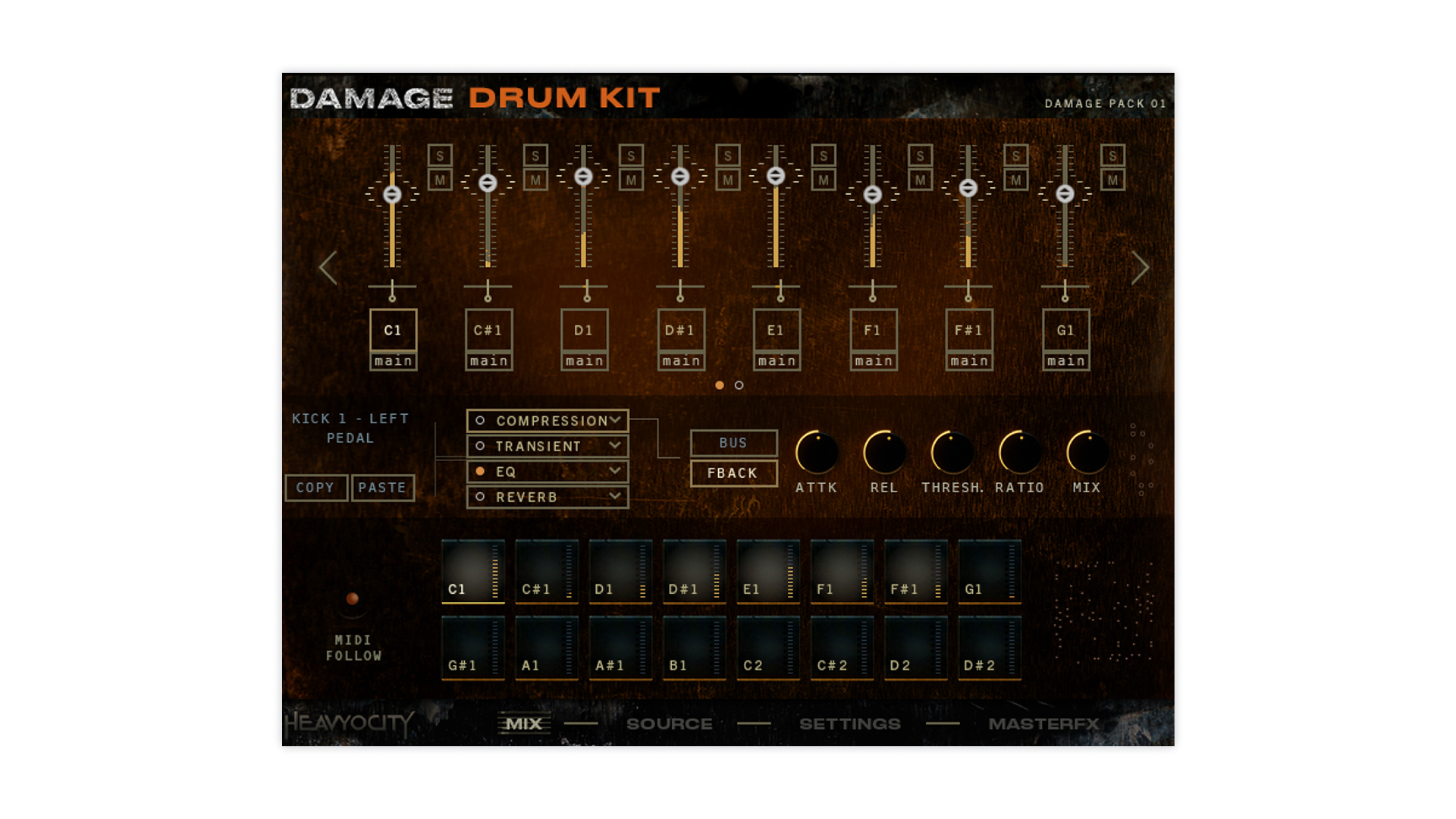Open the main output selector under F1

(874, 362)
